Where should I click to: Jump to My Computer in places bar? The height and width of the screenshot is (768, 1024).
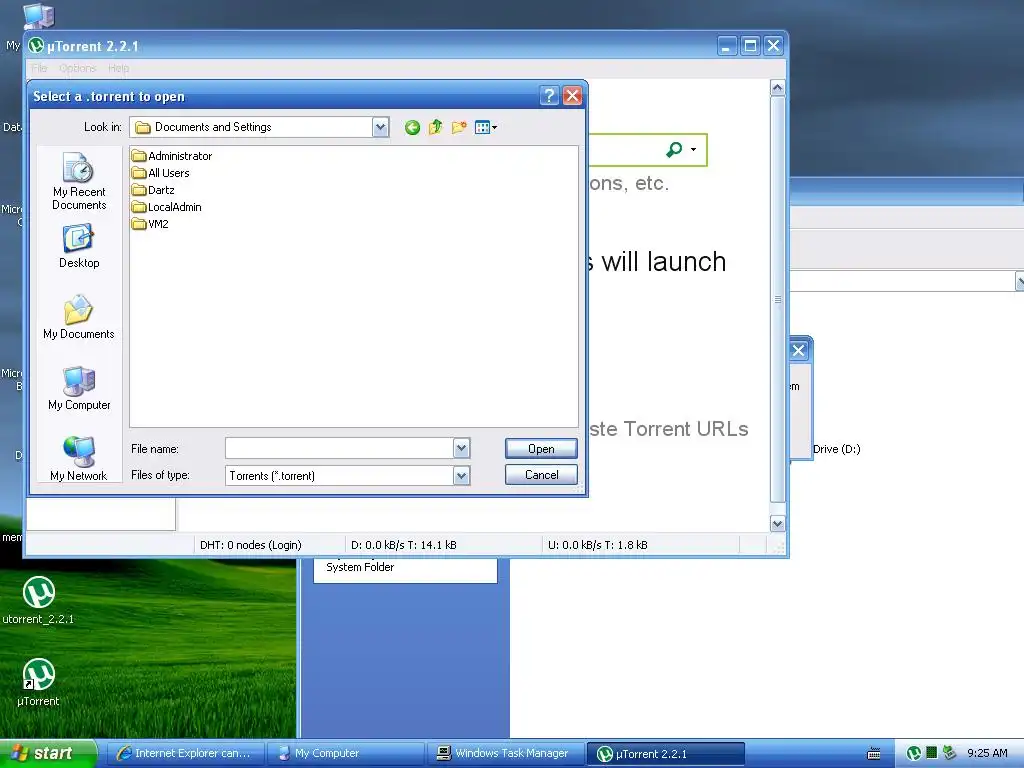79,389
